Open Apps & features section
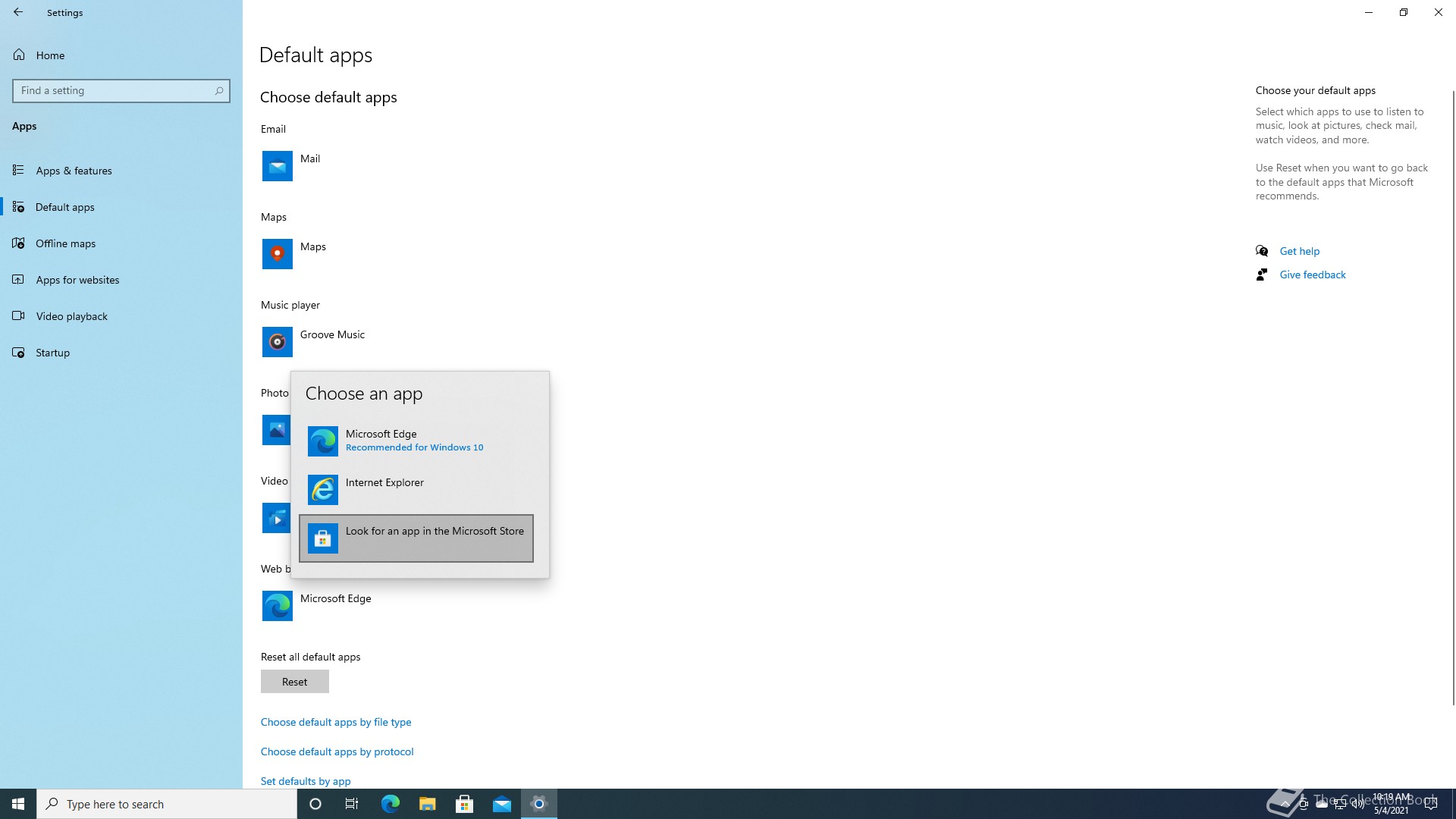This screenshot has width=1456, height=819. [x=121, y=170]
